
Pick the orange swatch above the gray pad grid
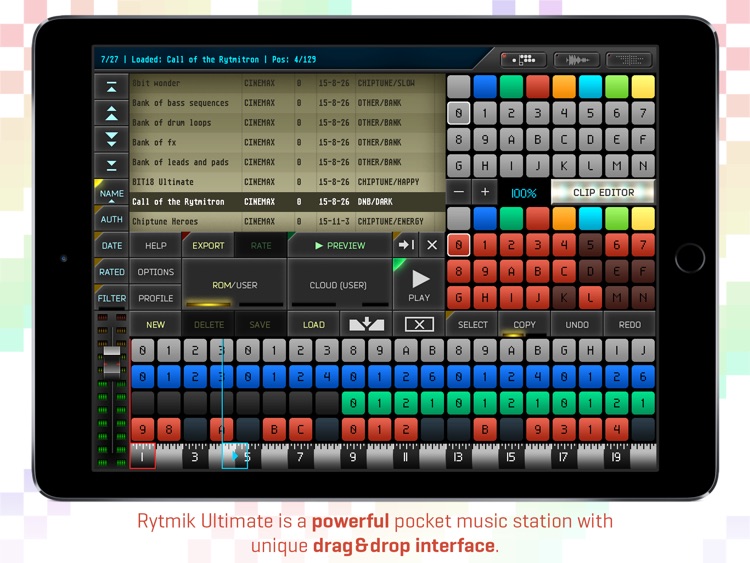coord(564,87)
